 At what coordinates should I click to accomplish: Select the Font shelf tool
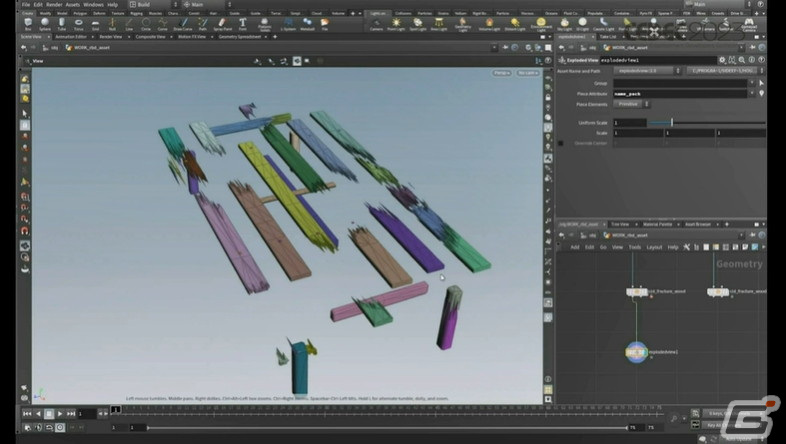coord(243,24)
